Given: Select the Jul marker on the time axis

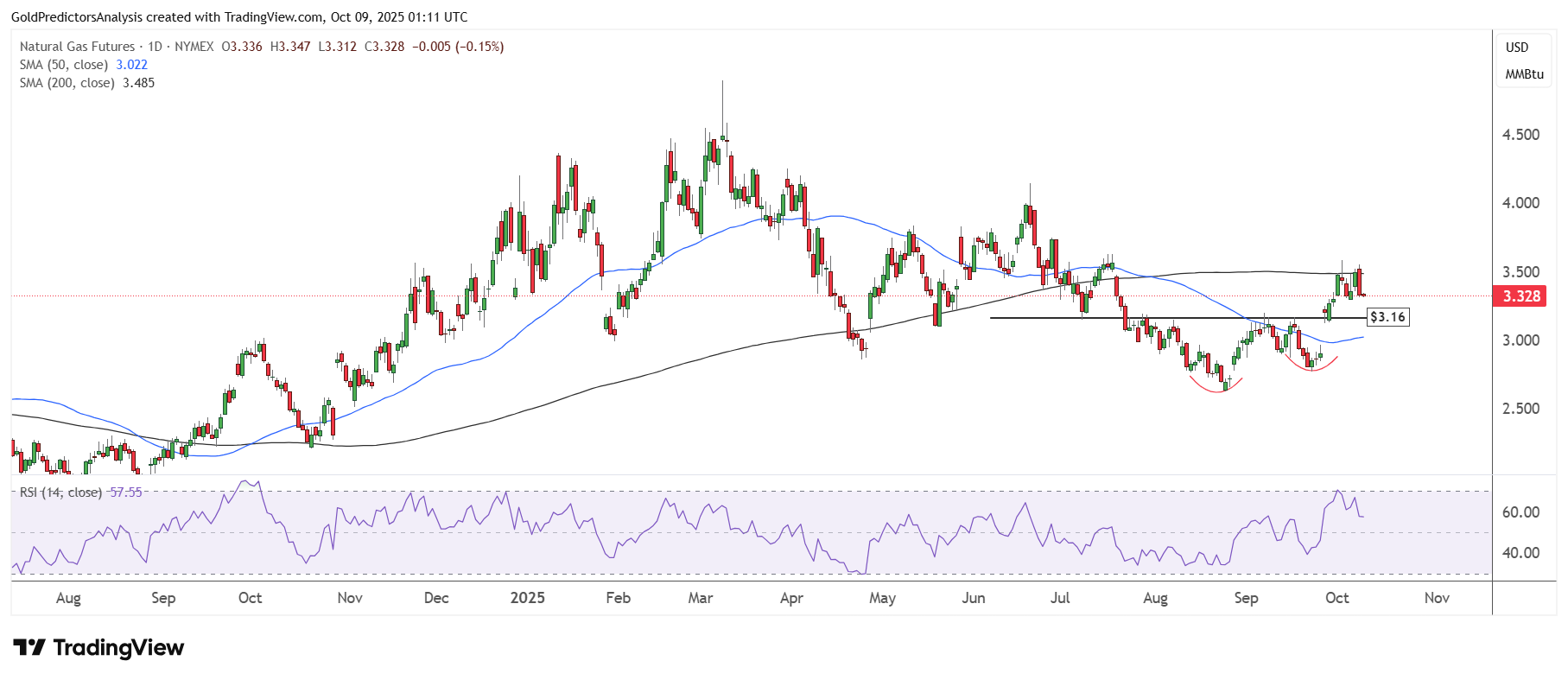Looking at the screenshot, I should 1060,598.
